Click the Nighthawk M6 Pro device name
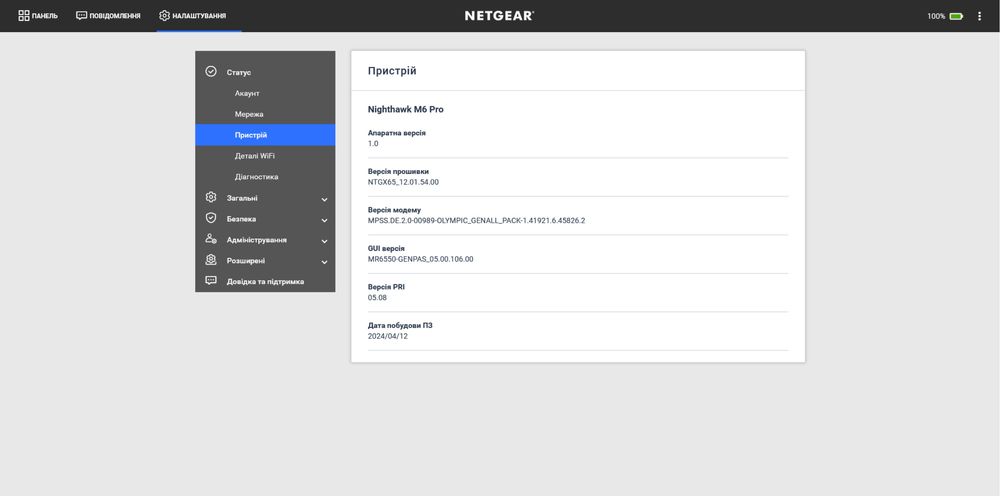The width and height of the screenshot is (1000, 496). click(406, 110)
